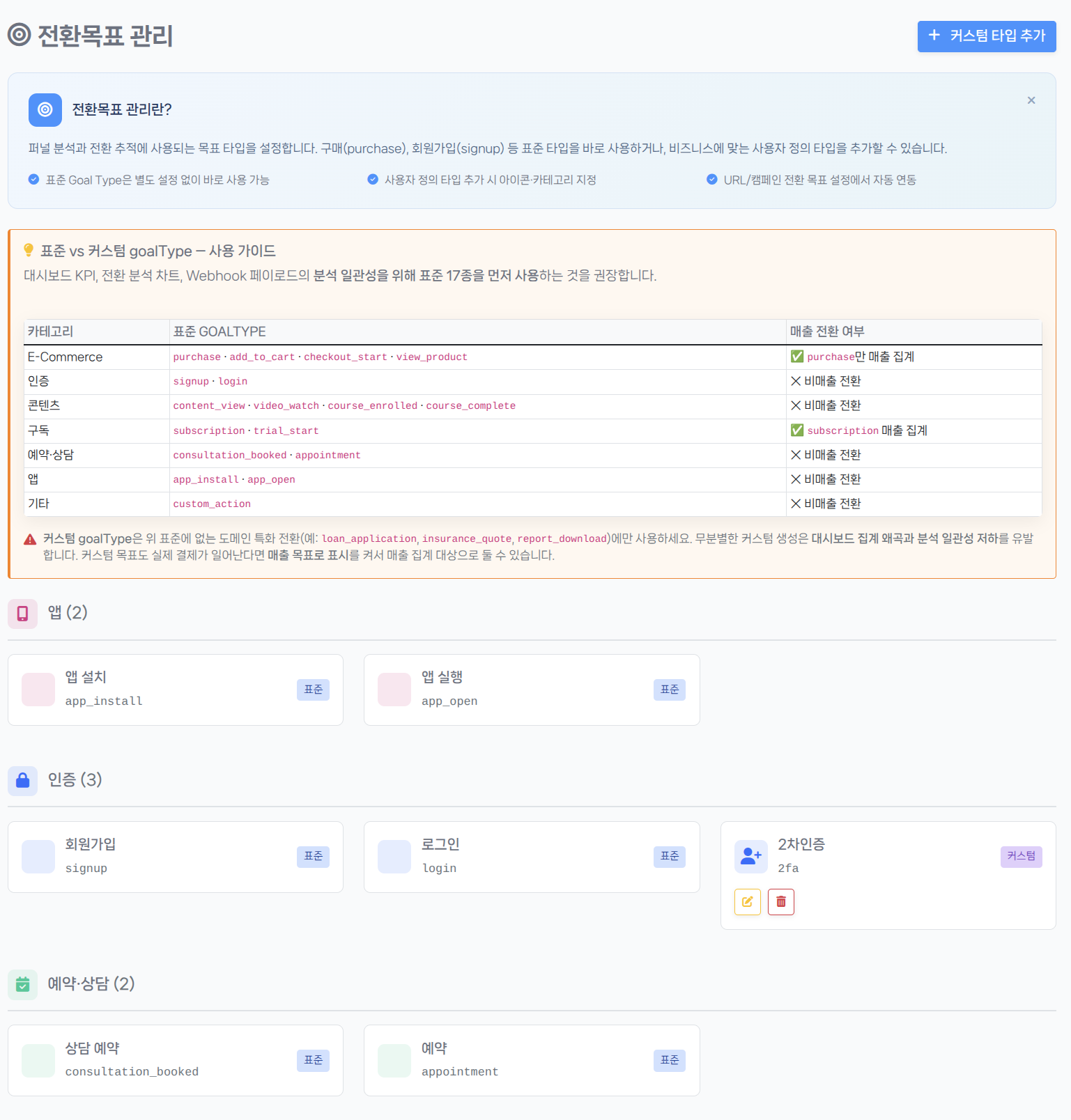Screen dimensions: 1071x1120
Task: Edit the 2차인증 custom goal type
Action: 747,902
